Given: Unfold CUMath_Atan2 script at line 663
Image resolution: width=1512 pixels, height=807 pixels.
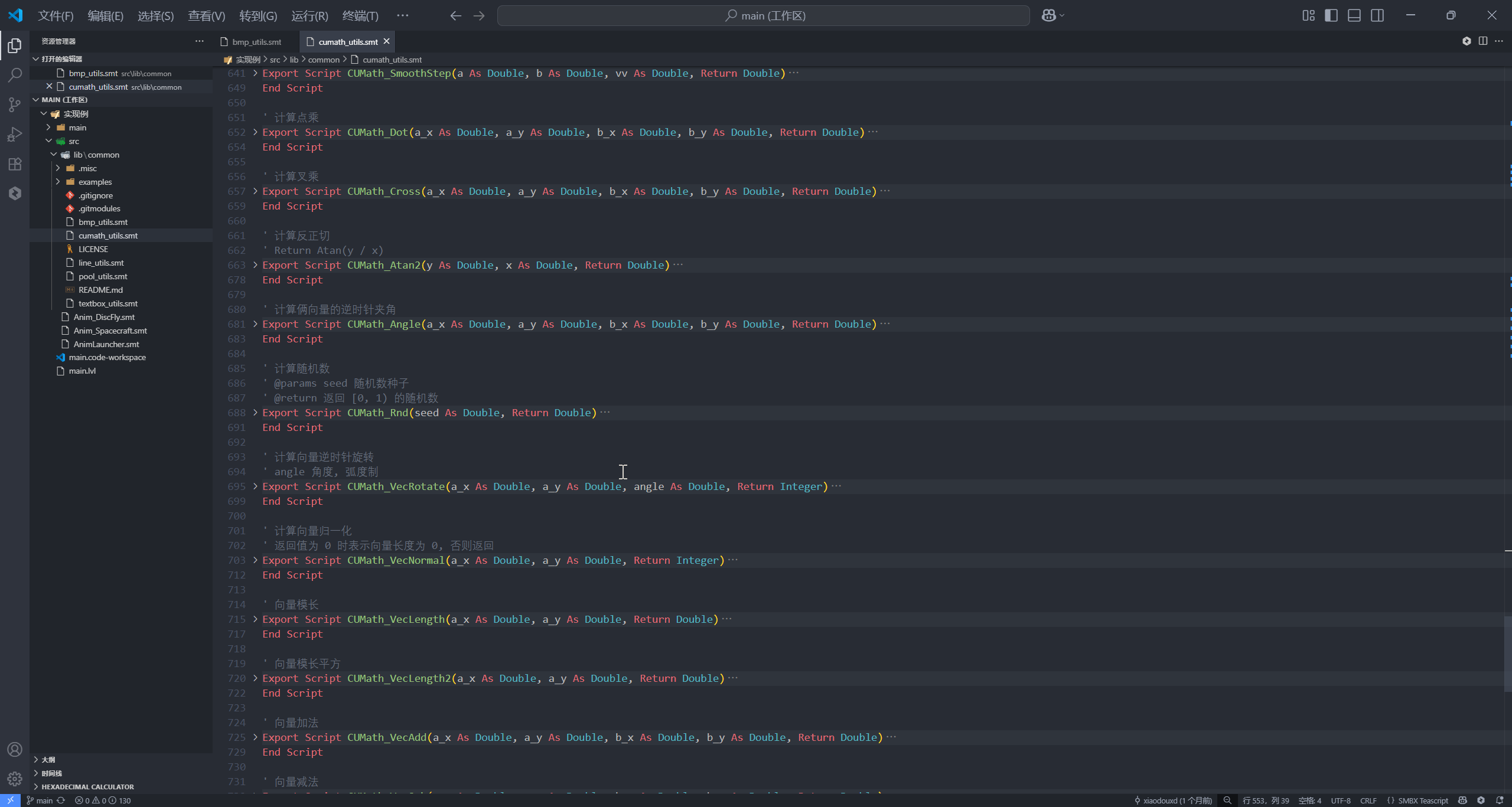Looking at the screenshot, I should (x=255, y=265).
